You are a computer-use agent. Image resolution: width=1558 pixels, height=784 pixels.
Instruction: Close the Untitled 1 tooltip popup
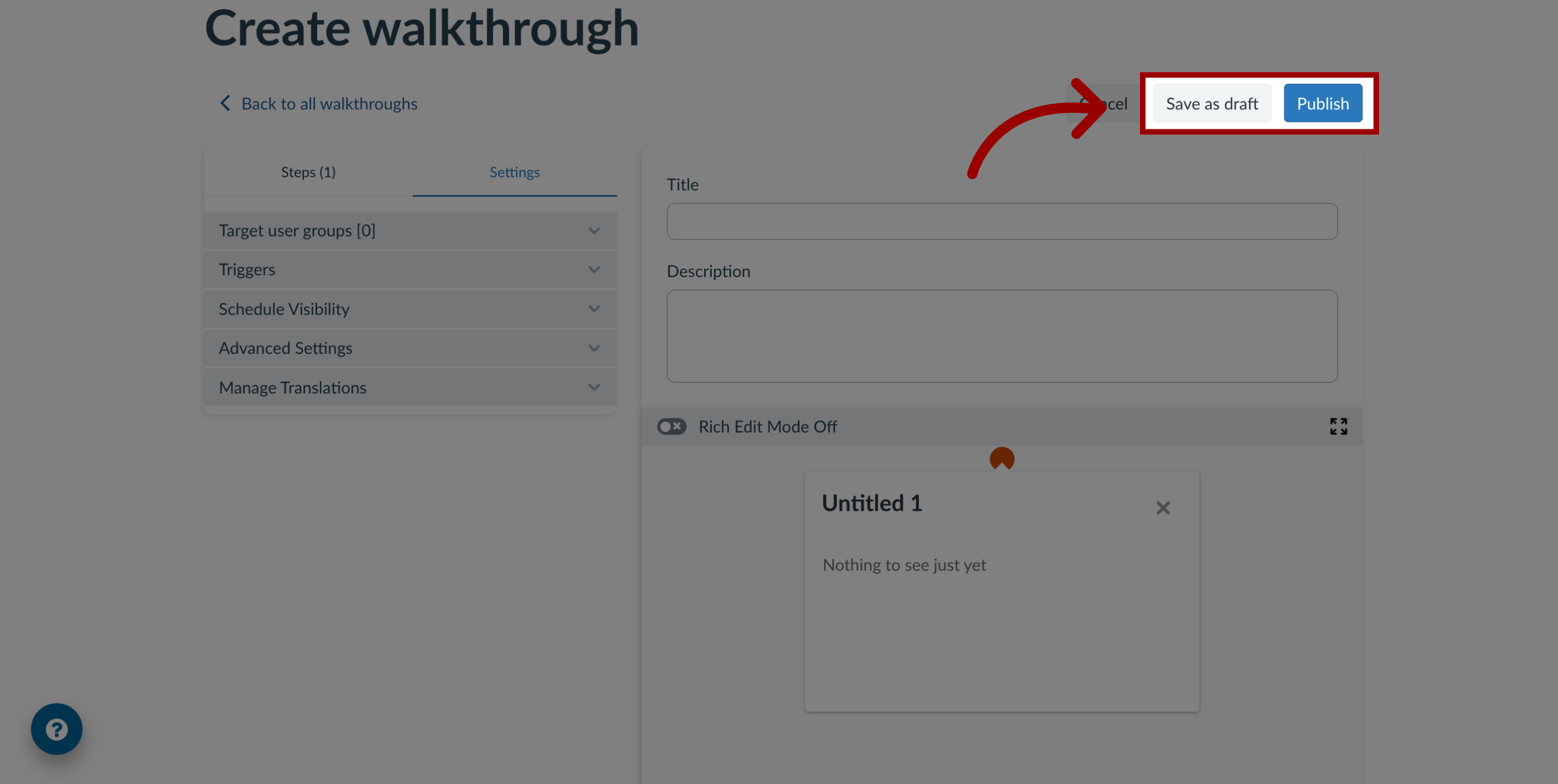pos(1163,508)
